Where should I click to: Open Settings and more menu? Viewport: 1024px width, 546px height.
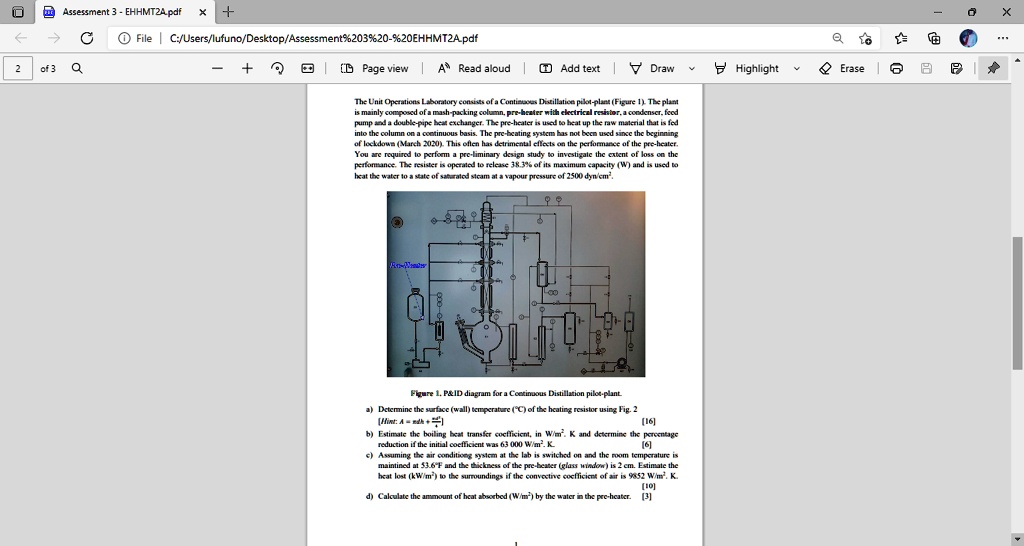coord(1003,38)
